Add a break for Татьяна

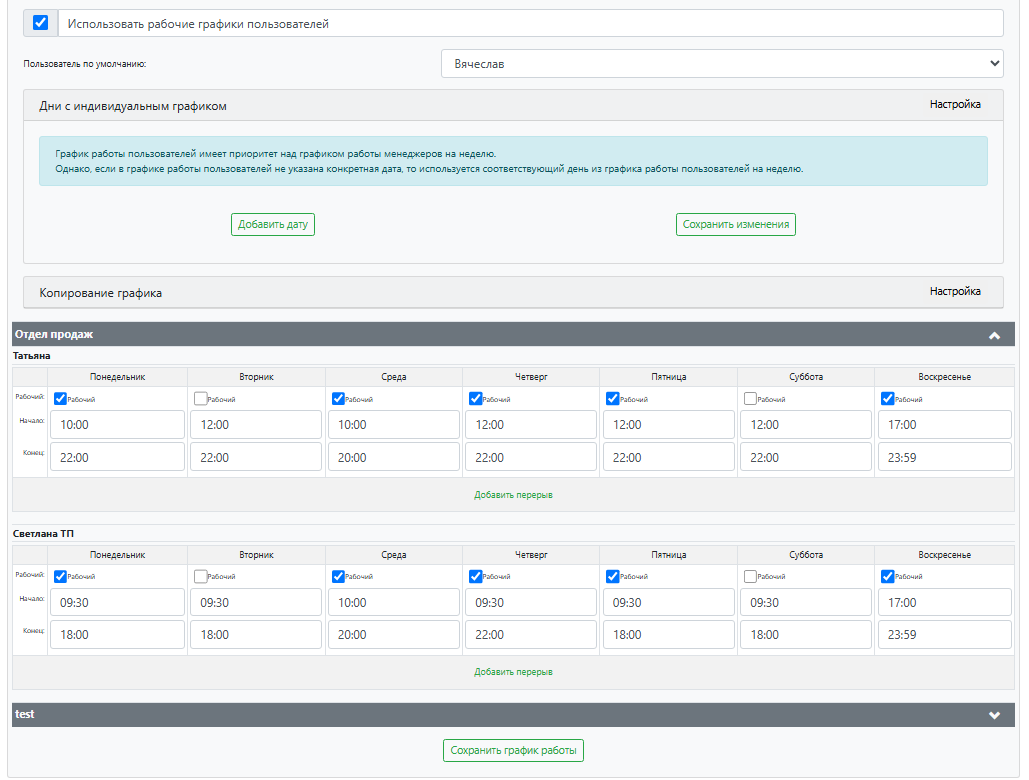click(x=513, y=495)
